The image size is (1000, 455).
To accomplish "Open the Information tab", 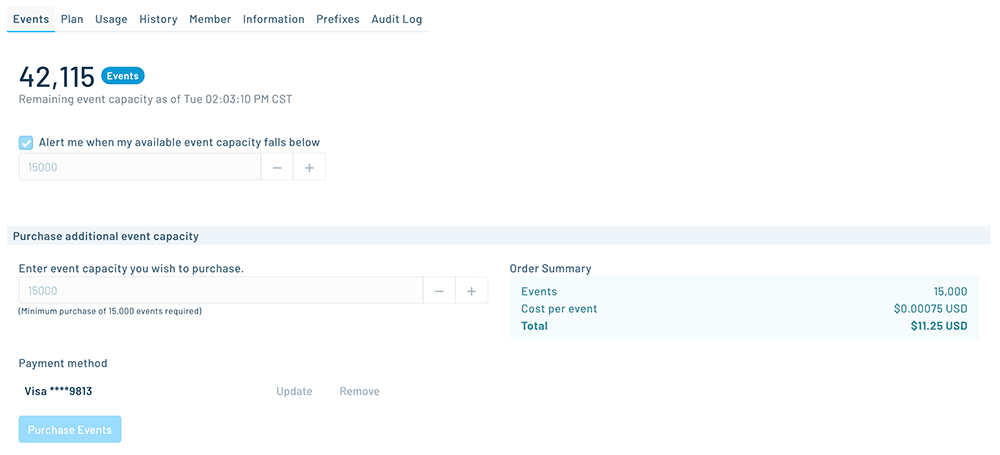I will point(274,19).
